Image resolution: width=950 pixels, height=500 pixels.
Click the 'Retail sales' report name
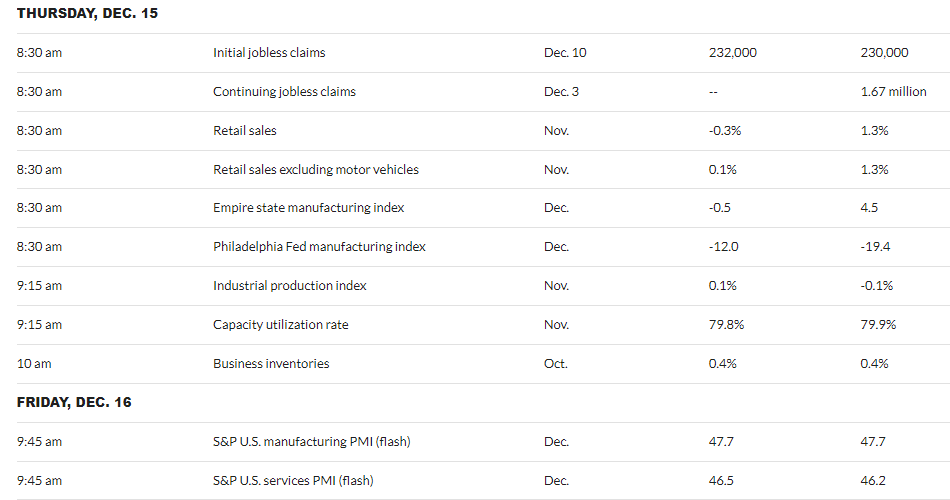click(x=245, y=130)
